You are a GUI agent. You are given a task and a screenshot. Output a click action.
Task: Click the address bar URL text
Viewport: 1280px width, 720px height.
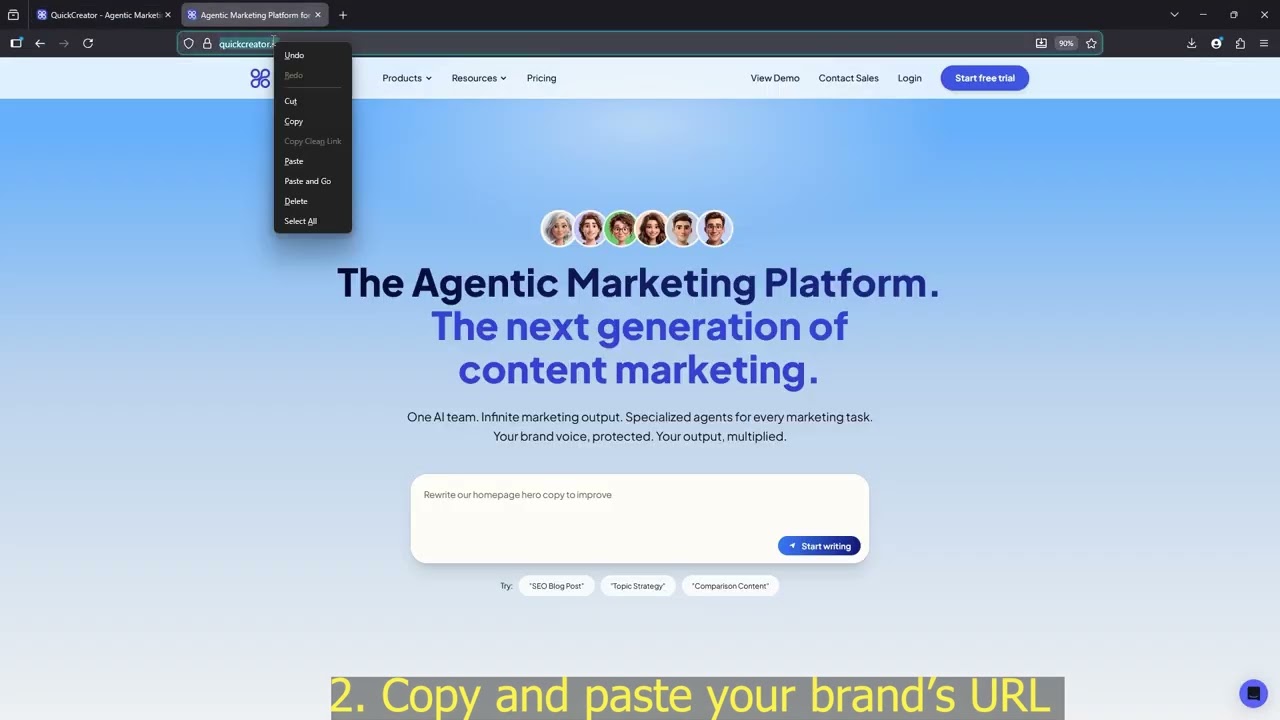tap(246, 44)
